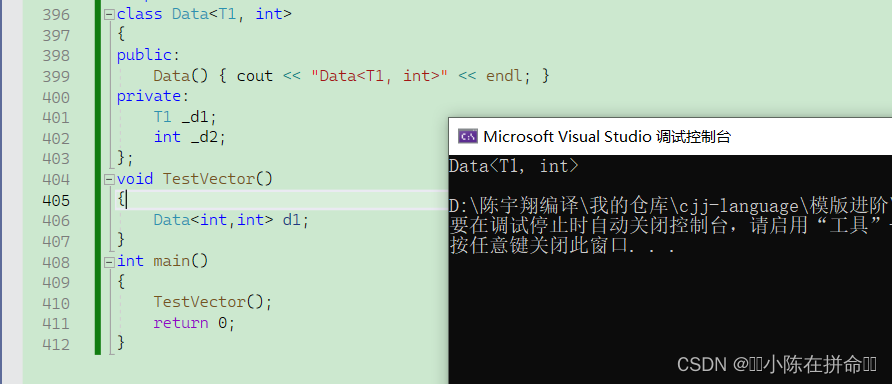892x384 pixels.
Task: Collapse the void TestVector() function
Action: coord(109,180)
